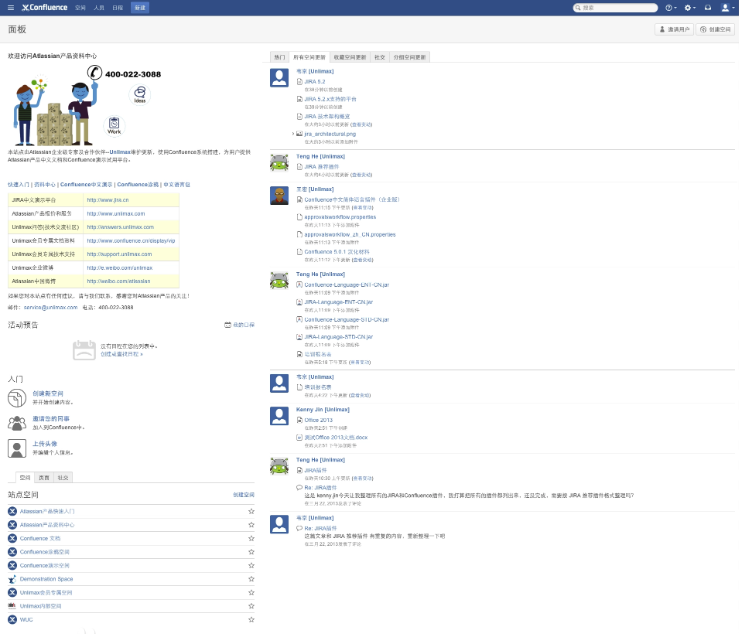Star the WUC space as favorite
Viewport: 739px width, 634px height.
point(251,619)
